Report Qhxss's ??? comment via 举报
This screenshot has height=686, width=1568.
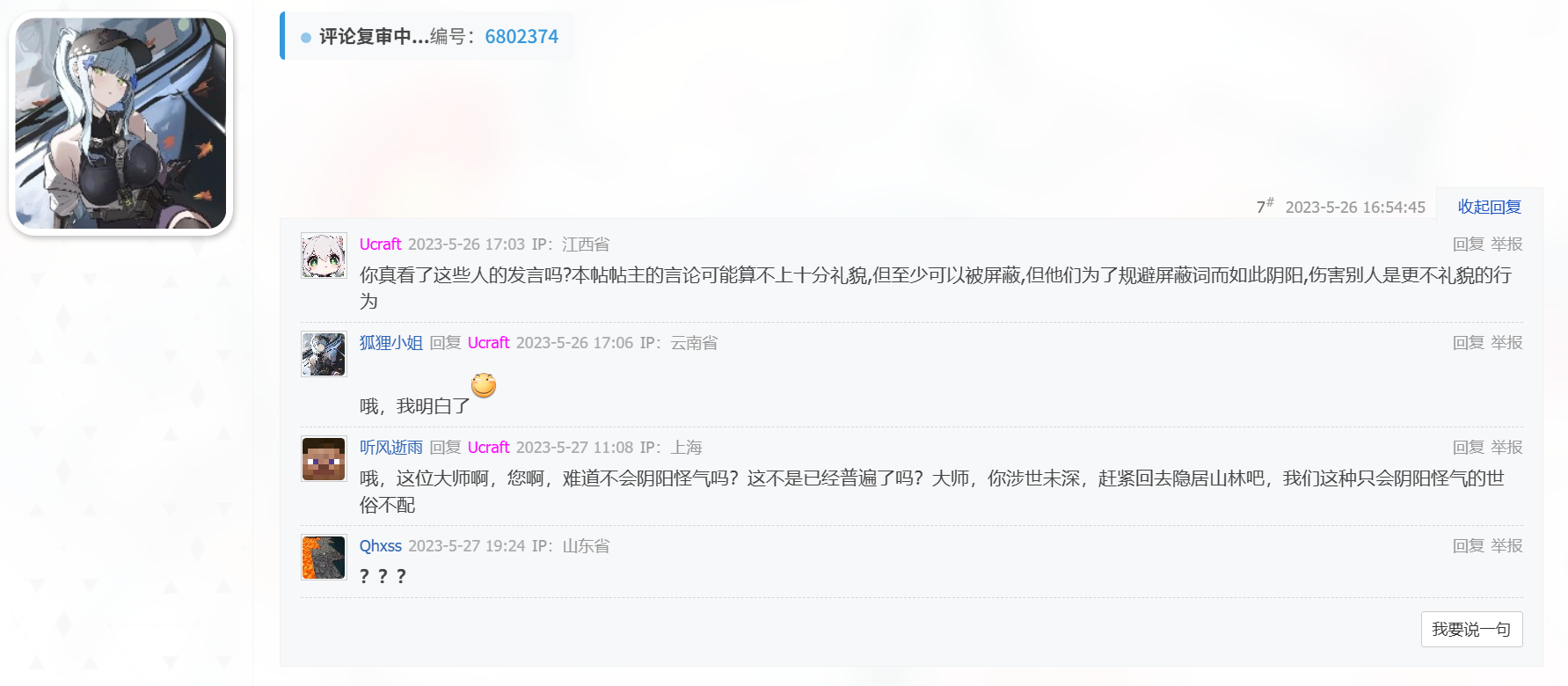pyautogui.click(x=1506, y=546)
